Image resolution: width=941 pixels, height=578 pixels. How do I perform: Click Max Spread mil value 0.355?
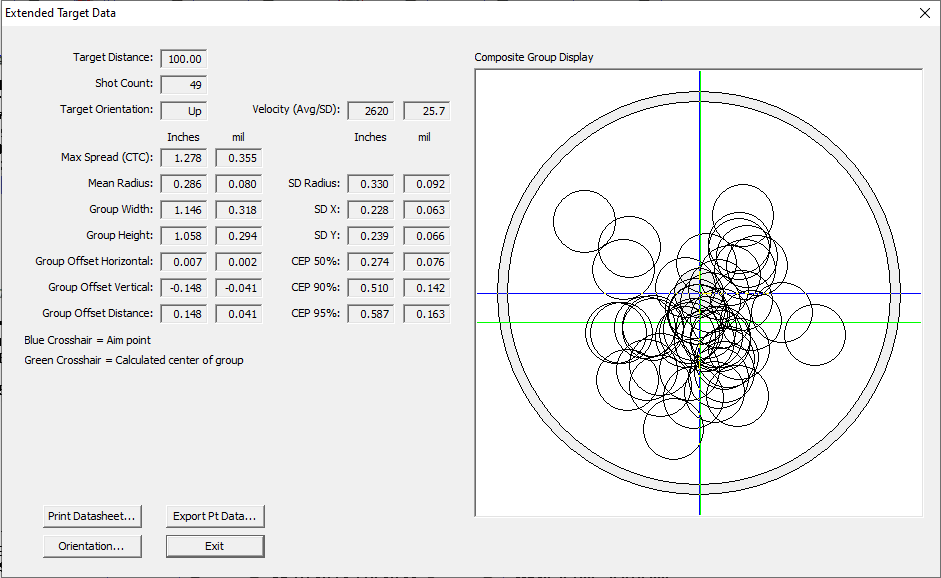(x=239, y=158)
